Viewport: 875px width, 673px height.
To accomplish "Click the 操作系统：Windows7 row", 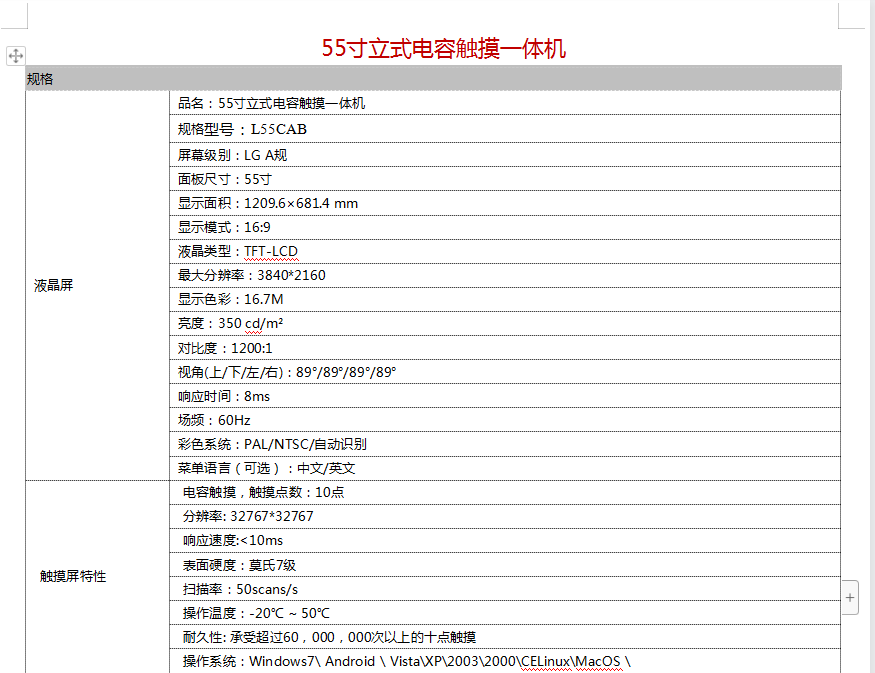I will (505, 661).
